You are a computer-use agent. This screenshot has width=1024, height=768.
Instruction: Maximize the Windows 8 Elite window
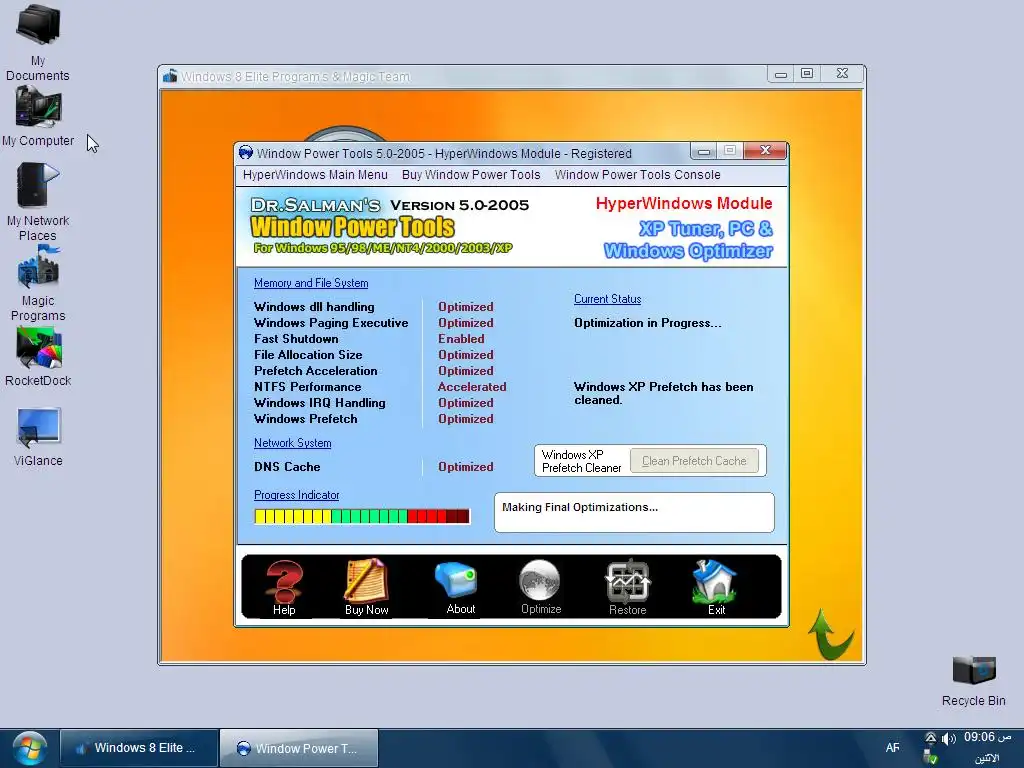tap(807, 74)
